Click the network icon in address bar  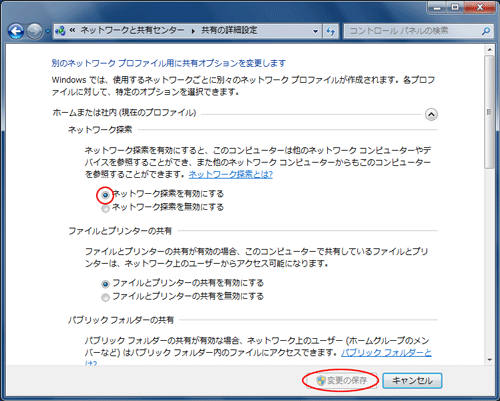(60, 31)
